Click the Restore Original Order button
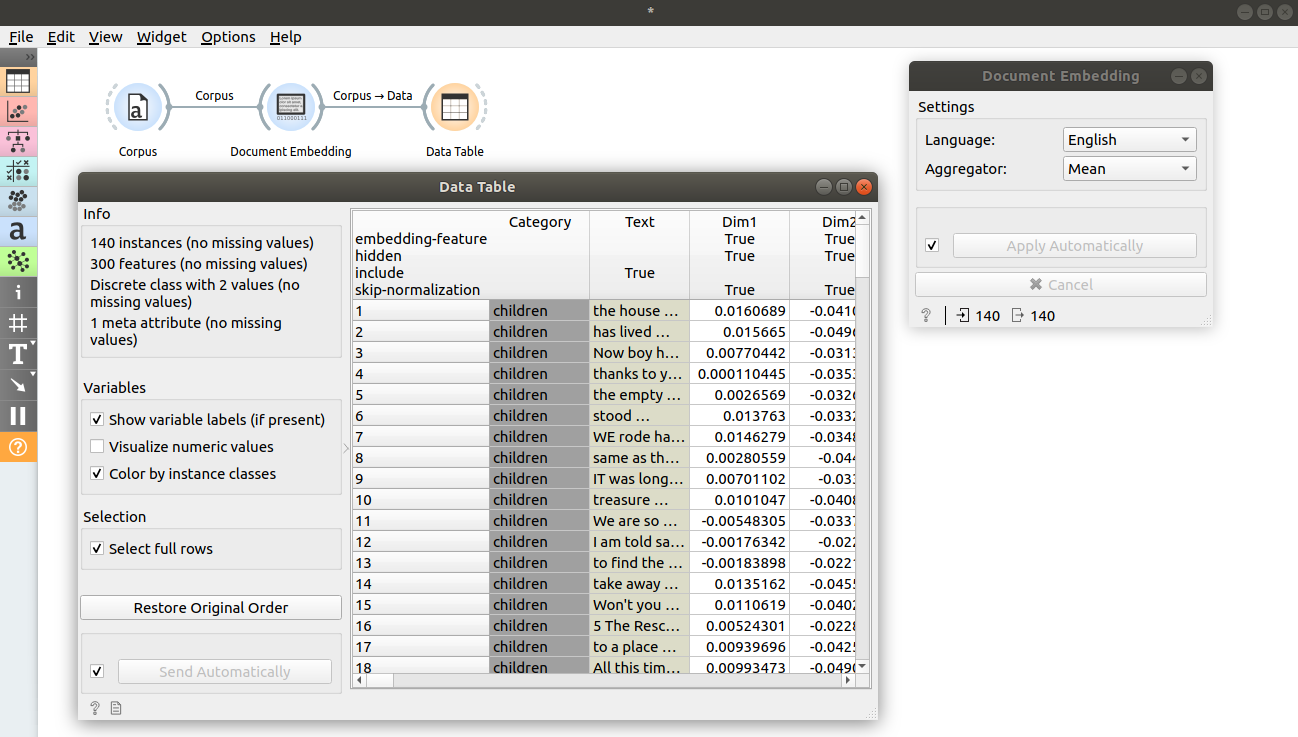The image size is (1298, 737). 211,608
